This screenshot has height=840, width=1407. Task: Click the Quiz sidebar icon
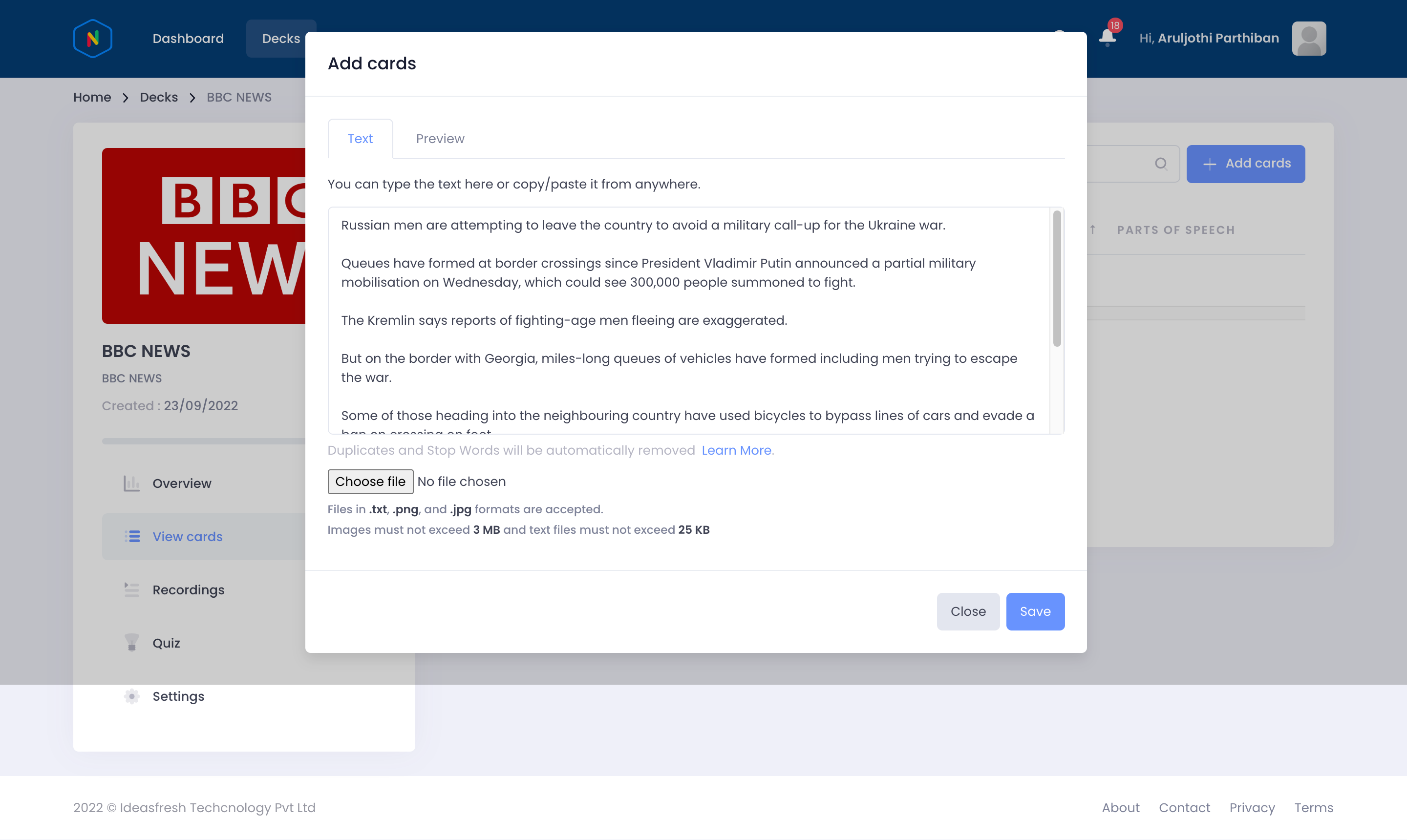(x=130, y=642)
